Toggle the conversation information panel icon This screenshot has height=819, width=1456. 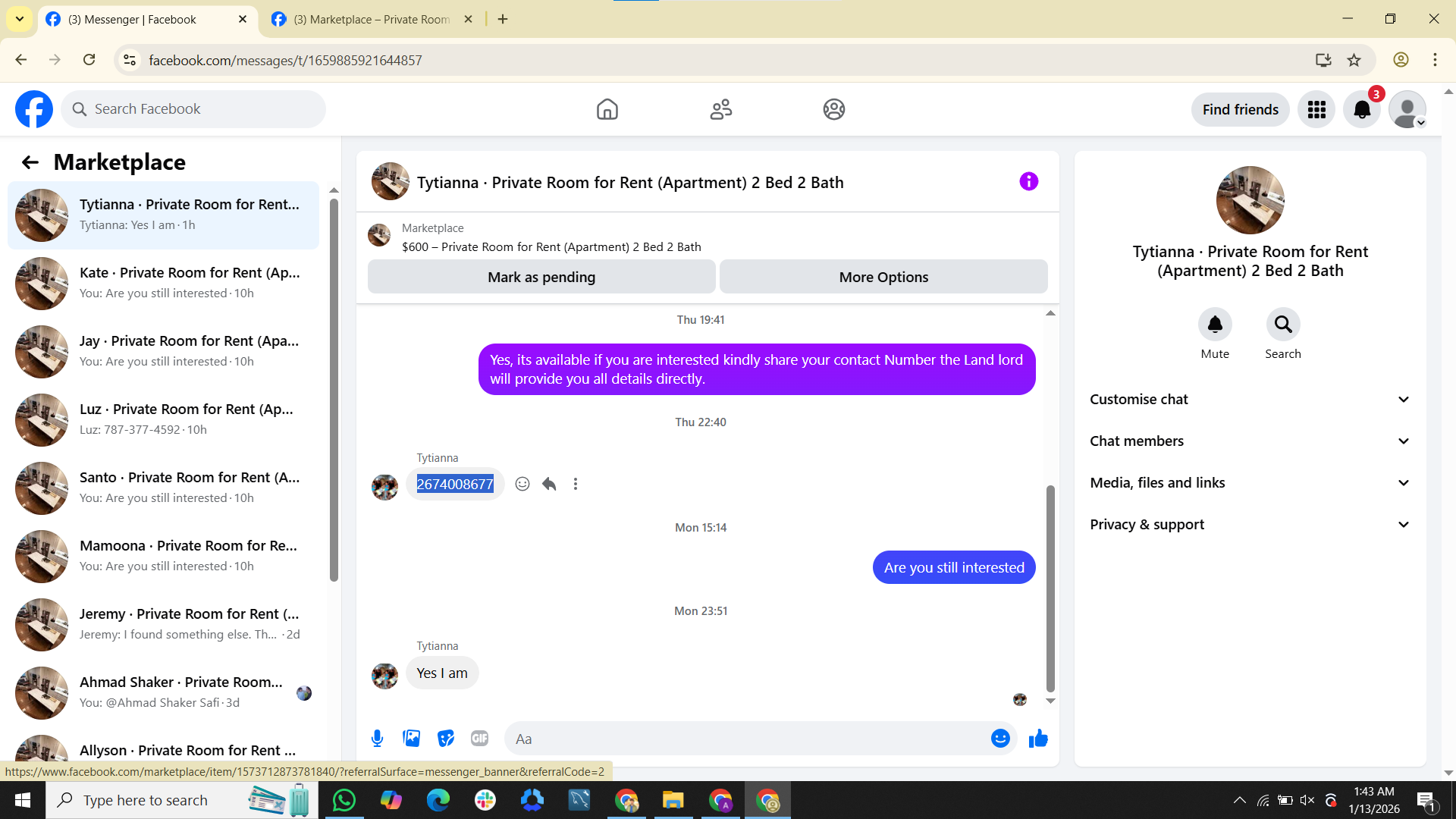click(1028, 181)
